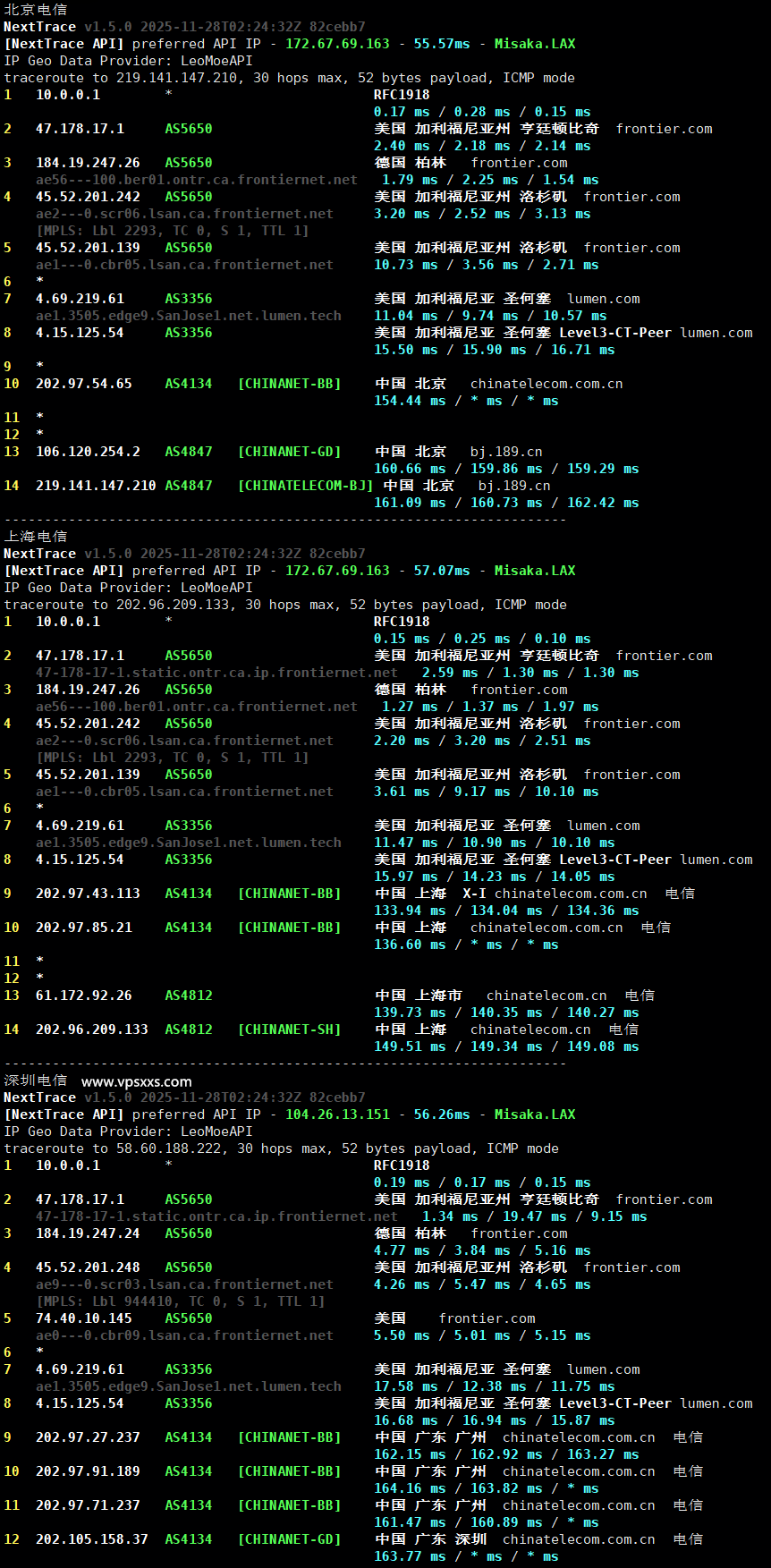This screenshot has width=771, height=1568.
Task: Click the preferred API IP 104.26.13.151
Action: pos(338,1115)
